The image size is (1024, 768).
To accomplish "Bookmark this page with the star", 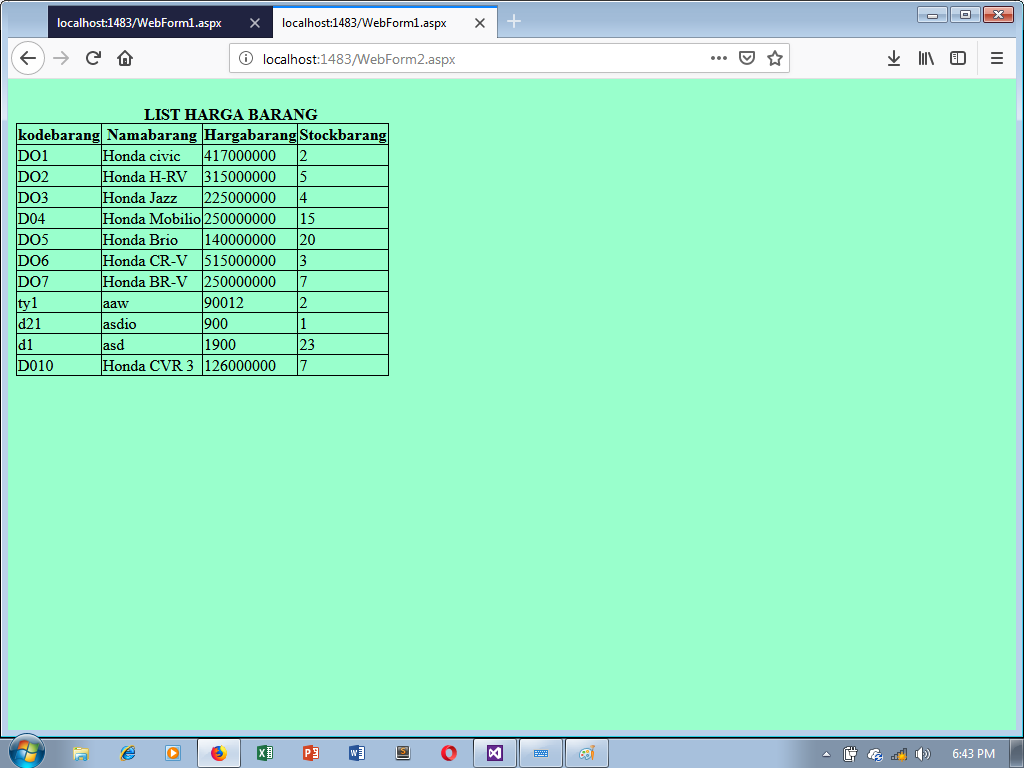I will [775, 58].
